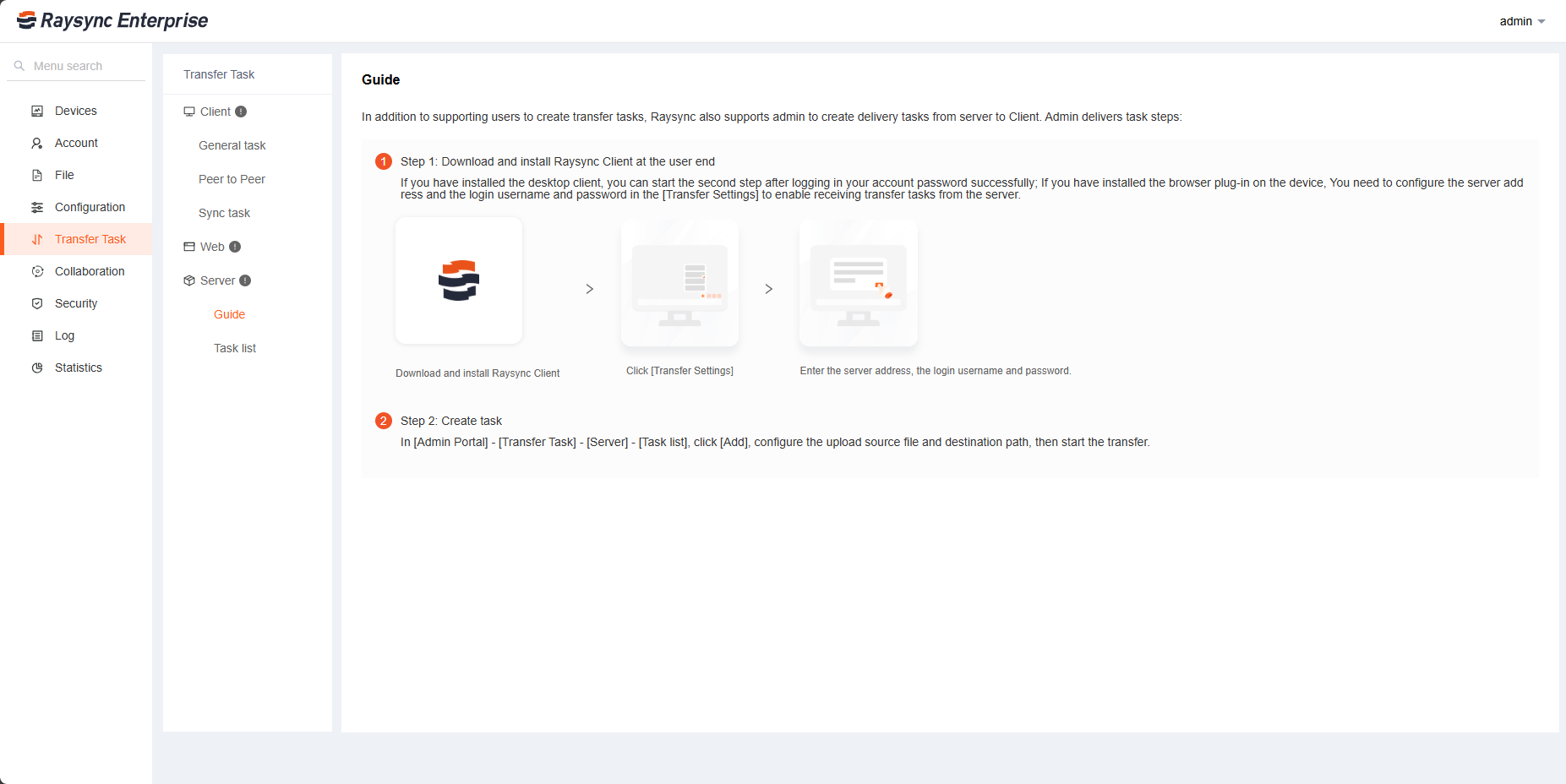This screenshot has height=784, width=1566.
Task: Open the Security menu
Action: (x=78, y=303)
